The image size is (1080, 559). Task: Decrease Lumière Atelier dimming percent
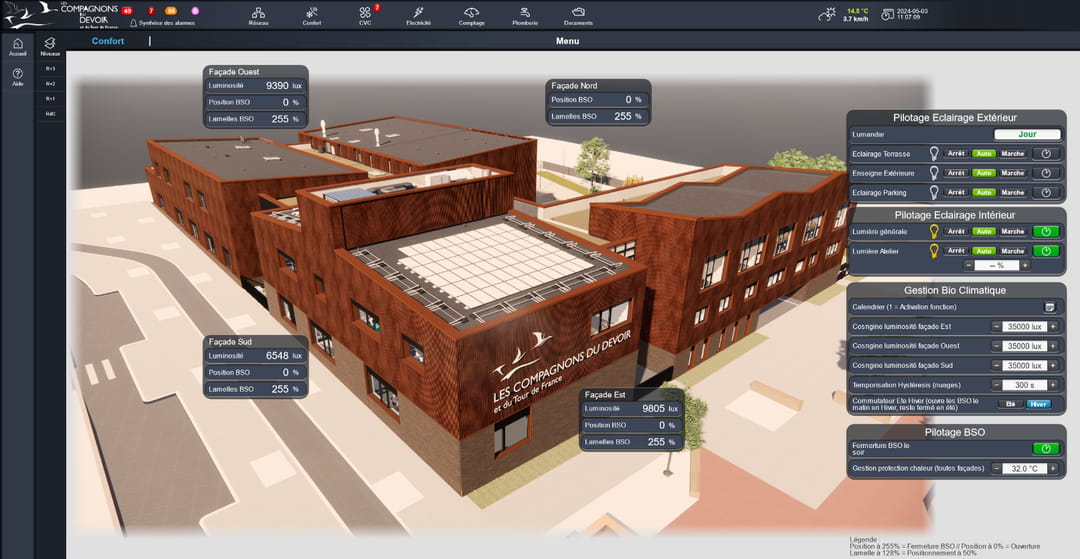click(x=968, y=265)
